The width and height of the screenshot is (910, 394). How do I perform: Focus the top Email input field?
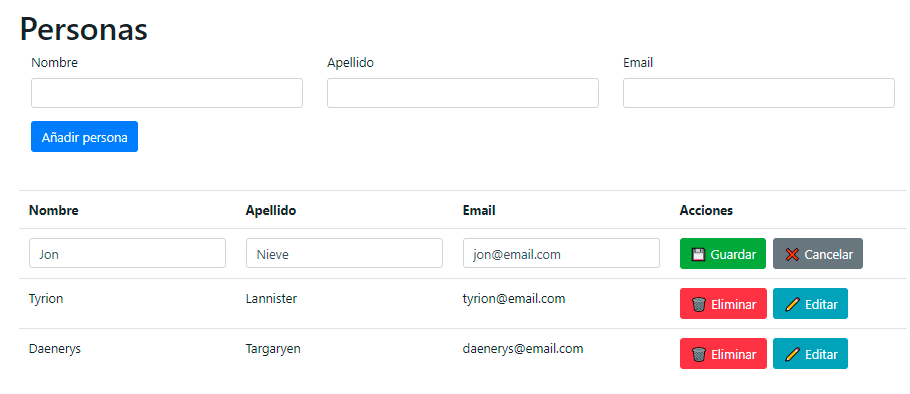(759, 93)
